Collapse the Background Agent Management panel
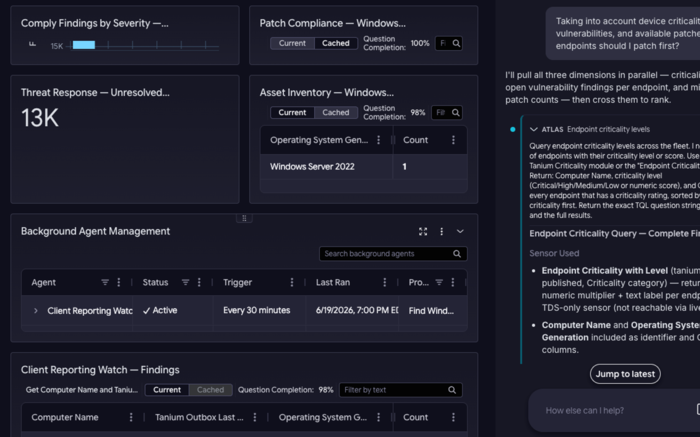The width and height of the screenshot is (700, 437). tap(460, 231)
